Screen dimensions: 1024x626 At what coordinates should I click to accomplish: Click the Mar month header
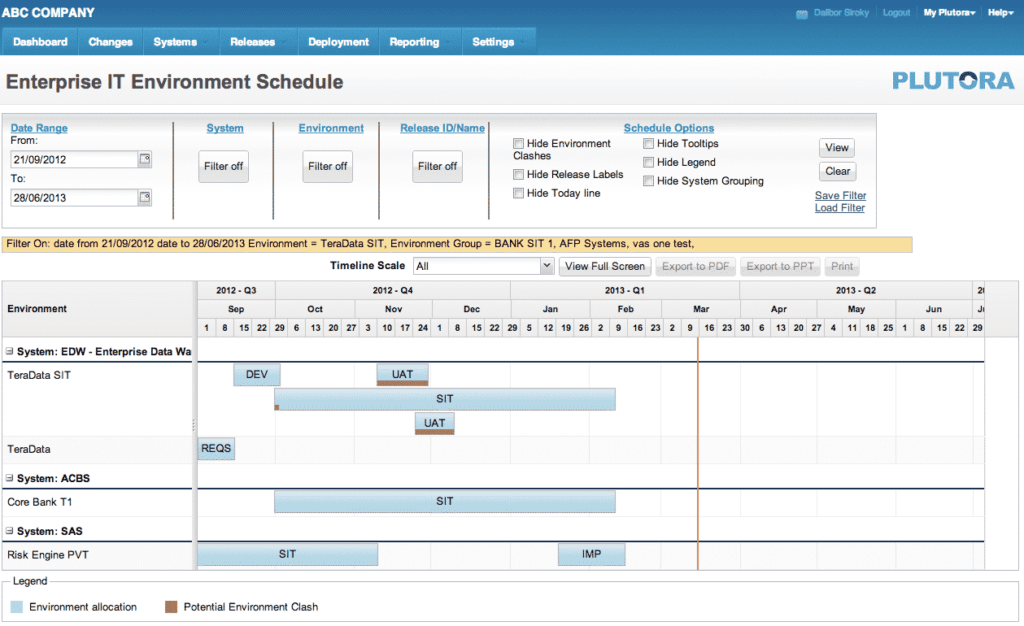click(x=701, y=309)
